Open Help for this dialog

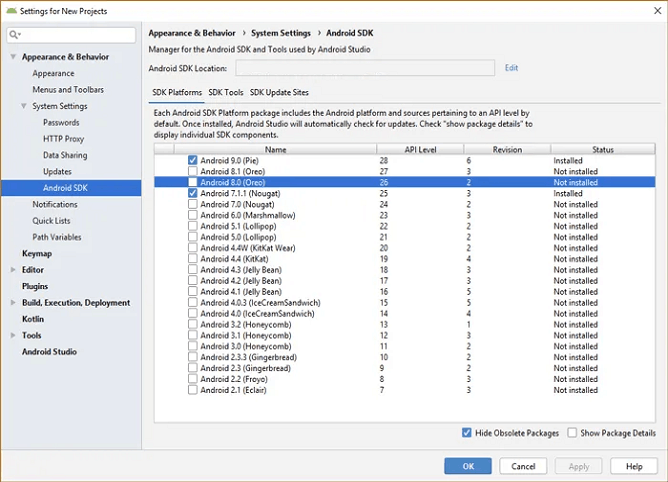[x=634, y=466]
